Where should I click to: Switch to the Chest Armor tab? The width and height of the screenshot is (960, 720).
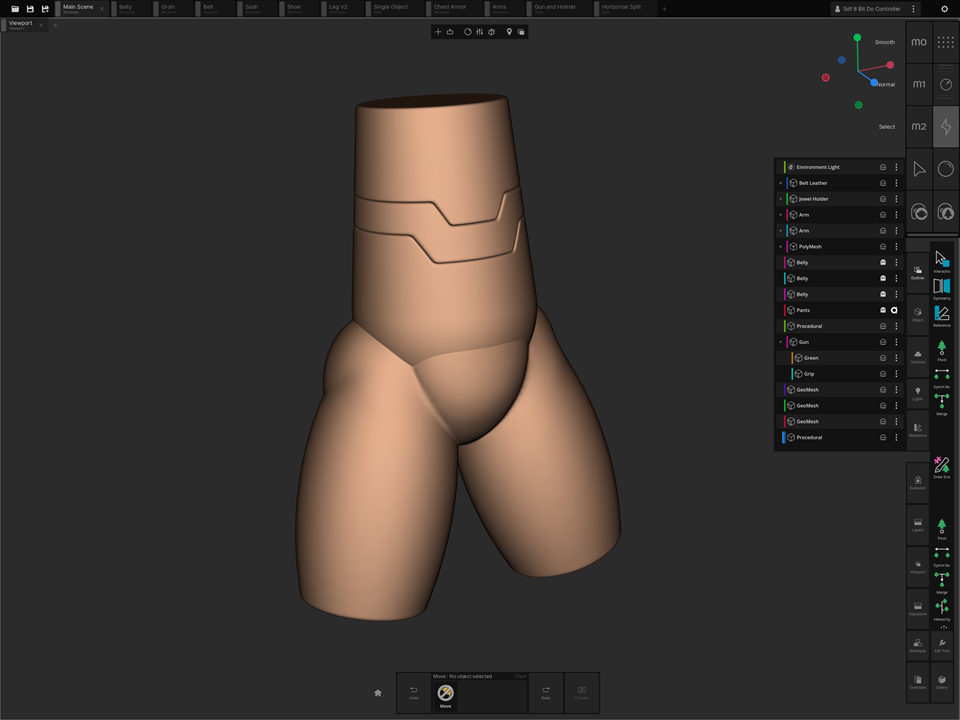click(455, 9)
